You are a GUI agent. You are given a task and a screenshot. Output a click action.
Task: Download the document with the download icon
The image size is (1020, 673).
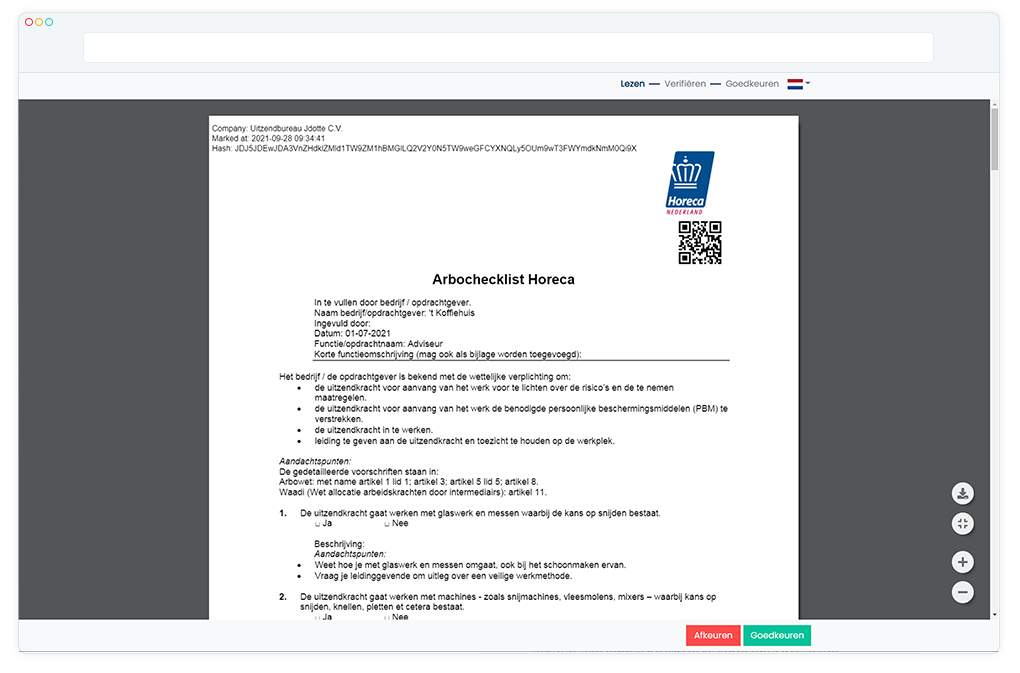click(x=963, y=494)
